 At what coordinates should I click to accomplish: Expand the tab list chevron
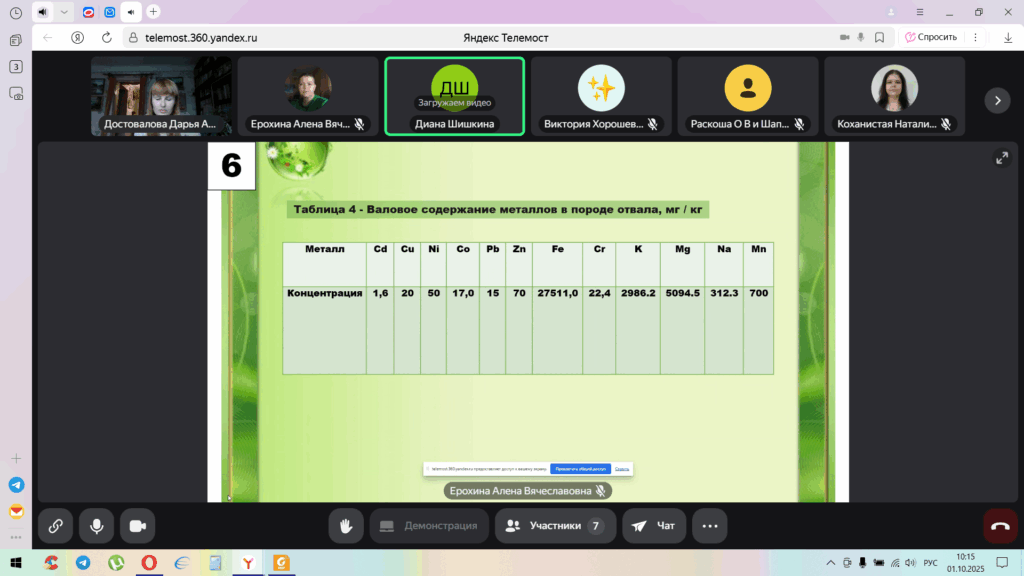[65, 12]
